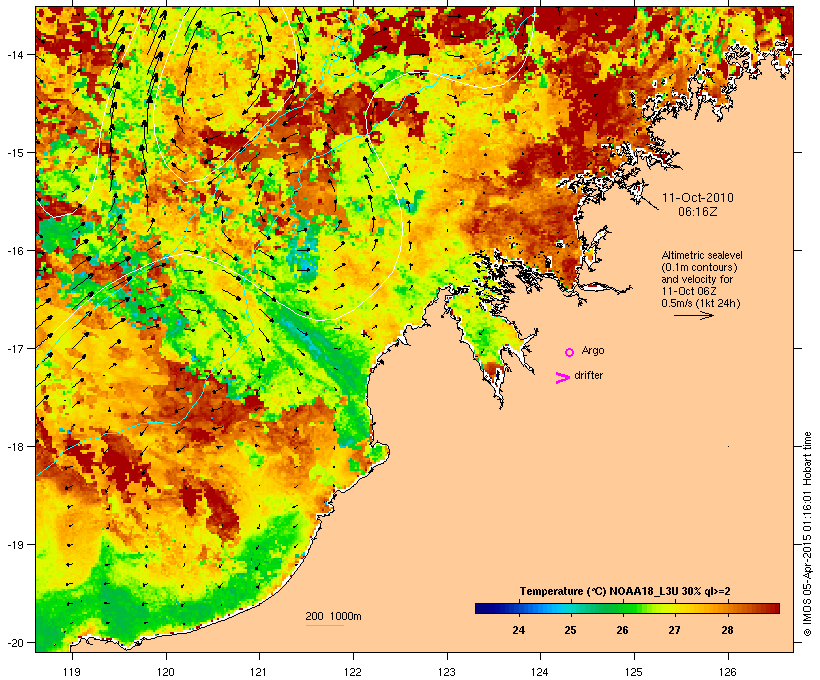Click the colorbar value '28'
Viewport: 820px width, 680px height.
coord(727,630)
